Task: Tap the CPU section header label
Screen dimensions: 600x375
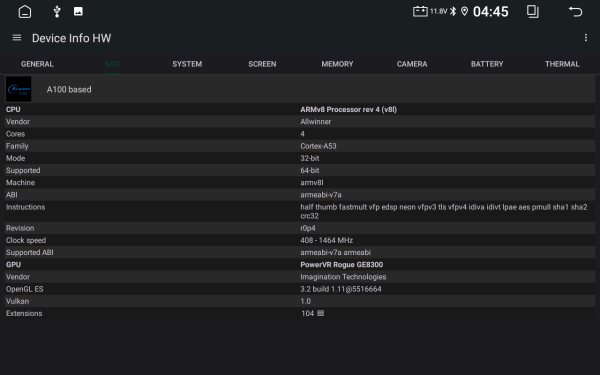Action: (13, 109)
